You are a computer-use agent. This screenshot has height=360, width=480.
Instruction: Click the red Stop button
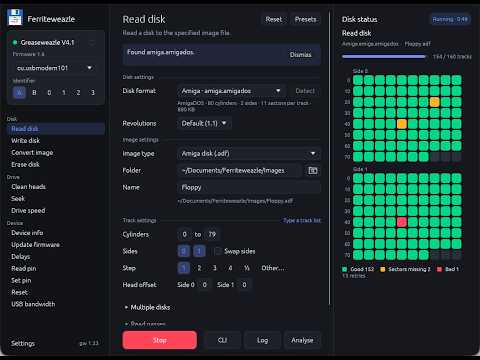160,340
